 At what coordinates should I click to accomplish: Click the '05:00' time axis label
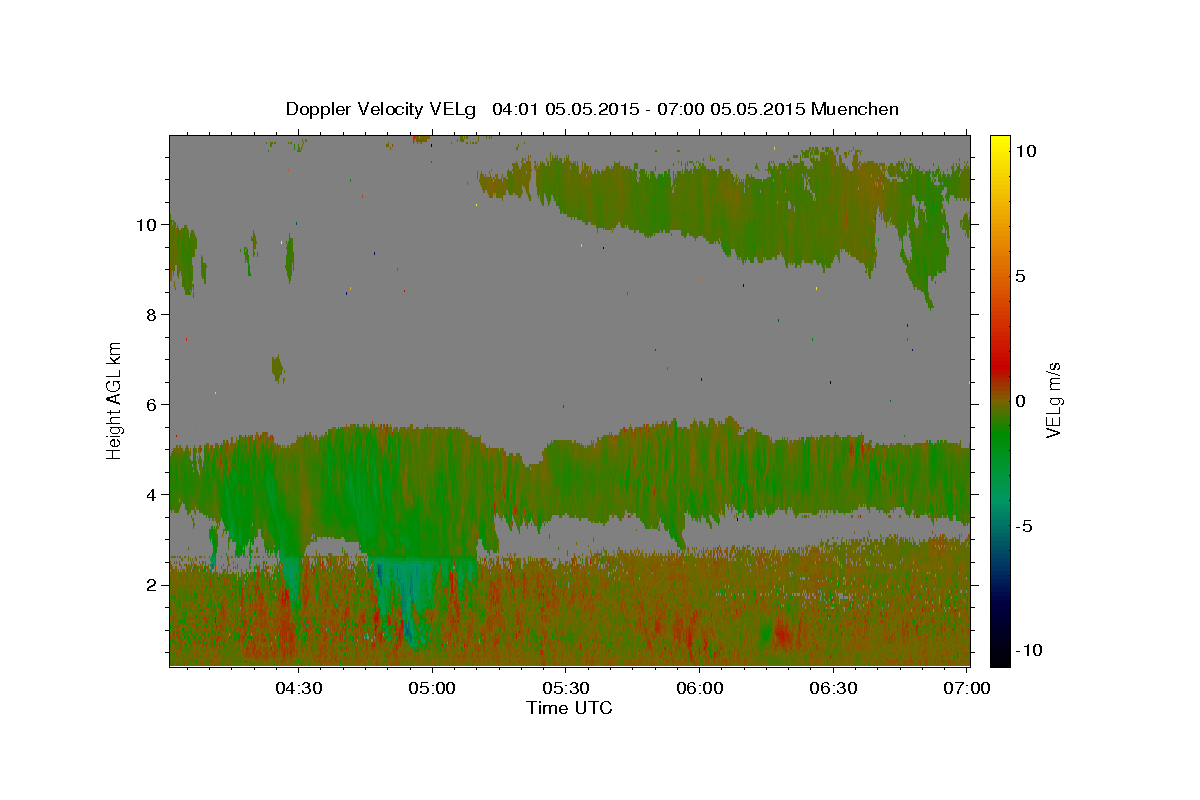pos(433,689)
